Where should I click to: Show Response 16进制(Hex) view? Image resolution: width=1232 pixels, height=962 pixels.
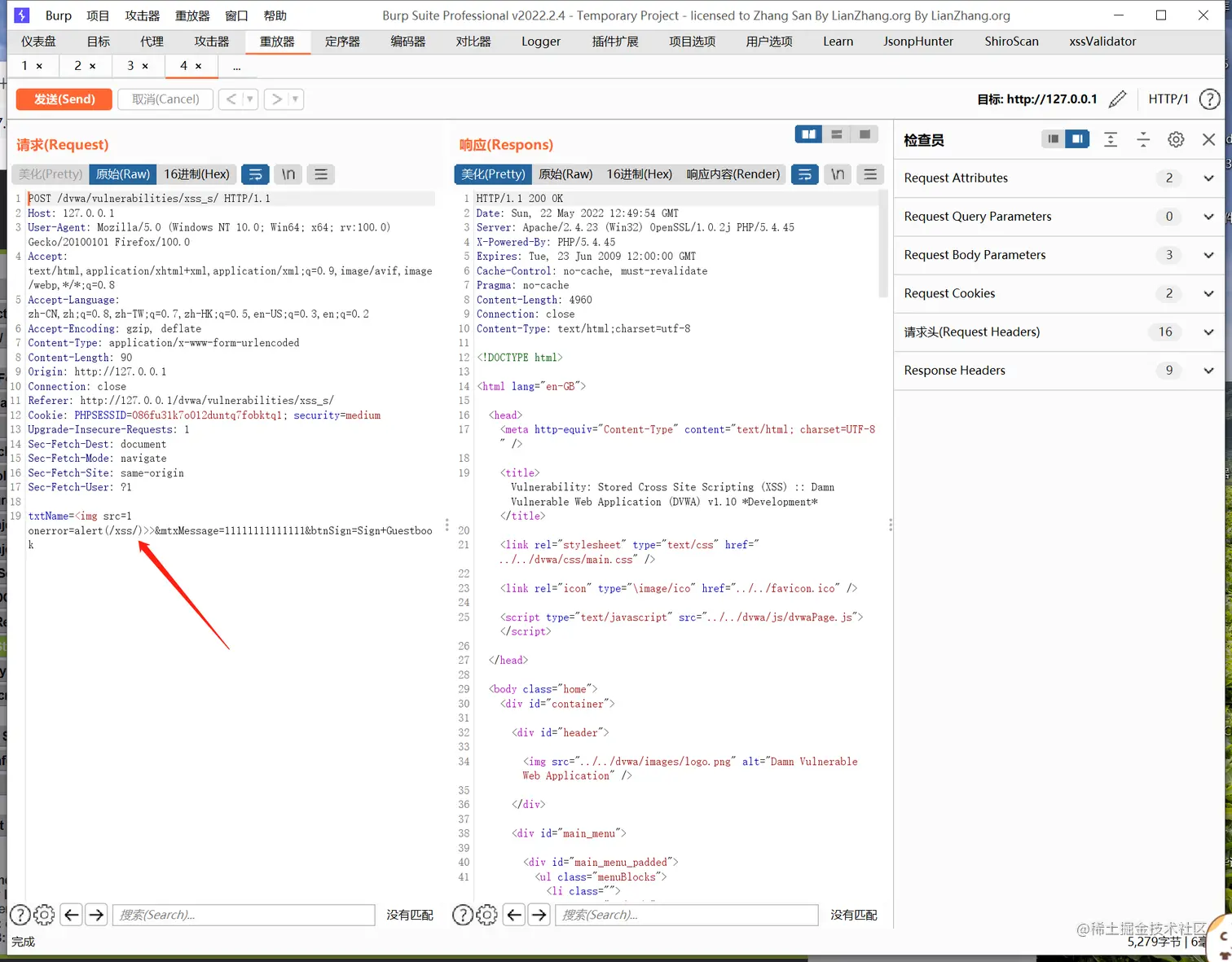(x=640, y=174)
